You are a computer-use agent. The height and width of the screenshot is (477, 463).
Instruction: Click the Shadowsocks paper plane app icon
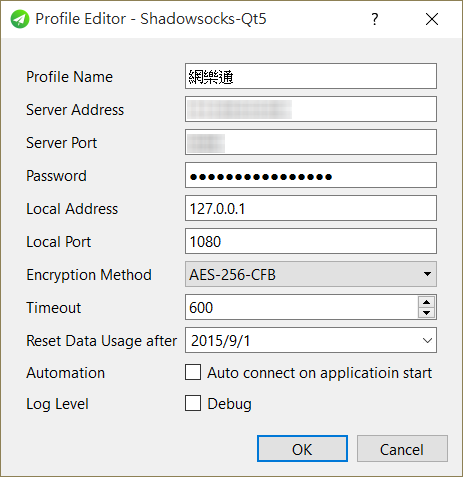(20, 19)
